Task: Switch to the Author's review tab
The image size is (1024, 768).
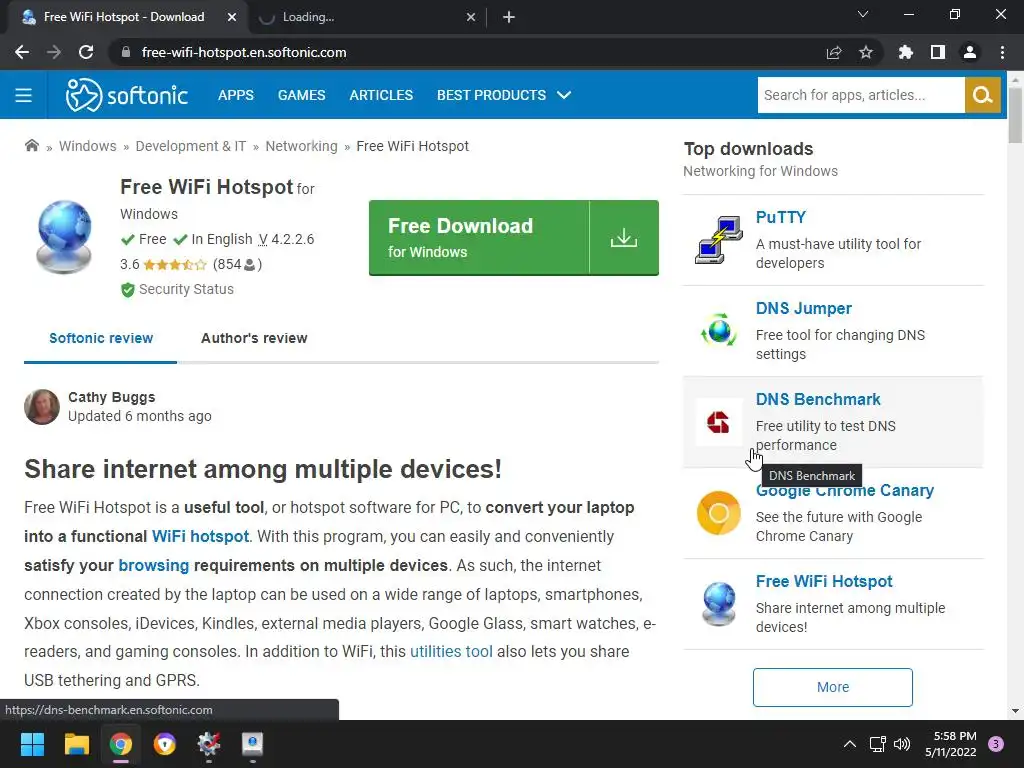Action: coord(254,338)
